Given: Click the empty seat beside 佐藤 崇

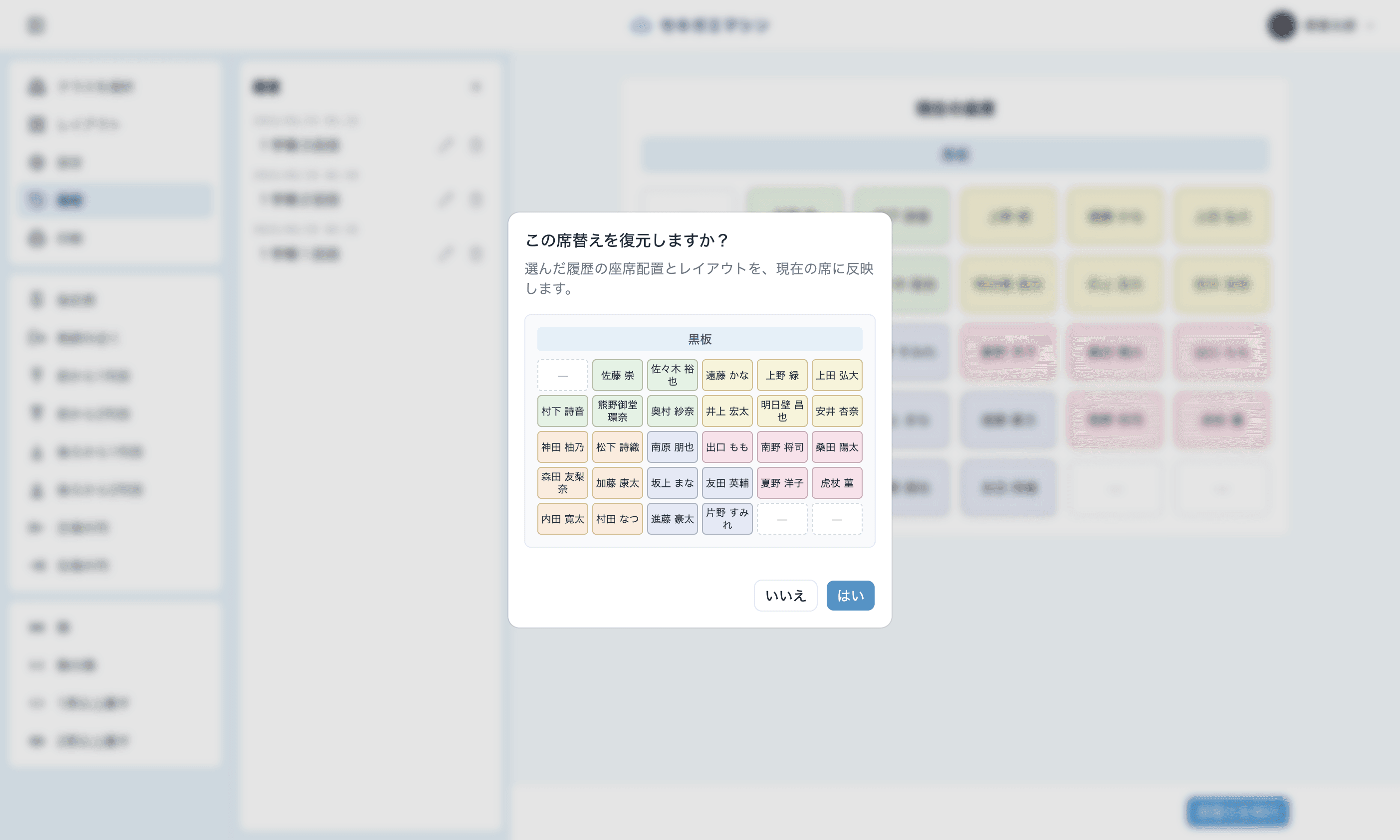Looking at the screenshot, I should click(x=562, y=375).
